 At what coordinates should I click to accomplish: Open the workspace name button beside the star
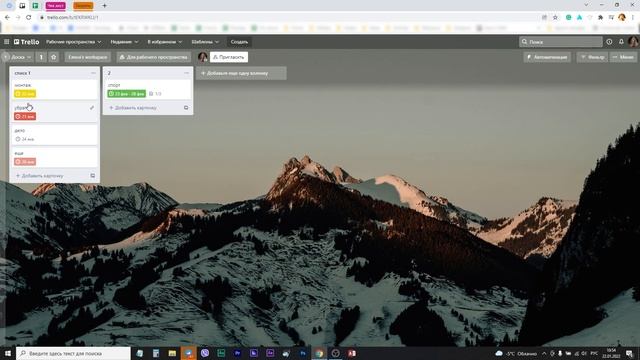(x=87, y=57)
